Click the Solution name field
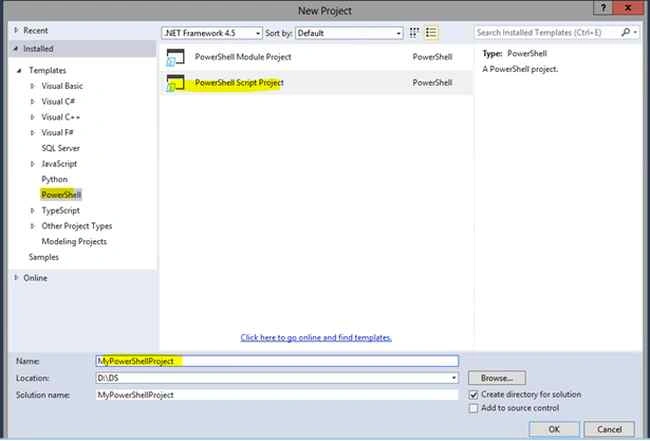This screenshot has width=650, height=441. click(277, 395)
